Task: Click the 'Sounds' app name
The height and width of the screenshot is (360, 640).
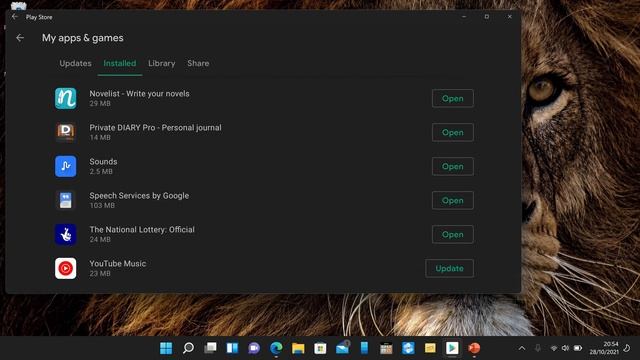Action: [x=103, y=161]
